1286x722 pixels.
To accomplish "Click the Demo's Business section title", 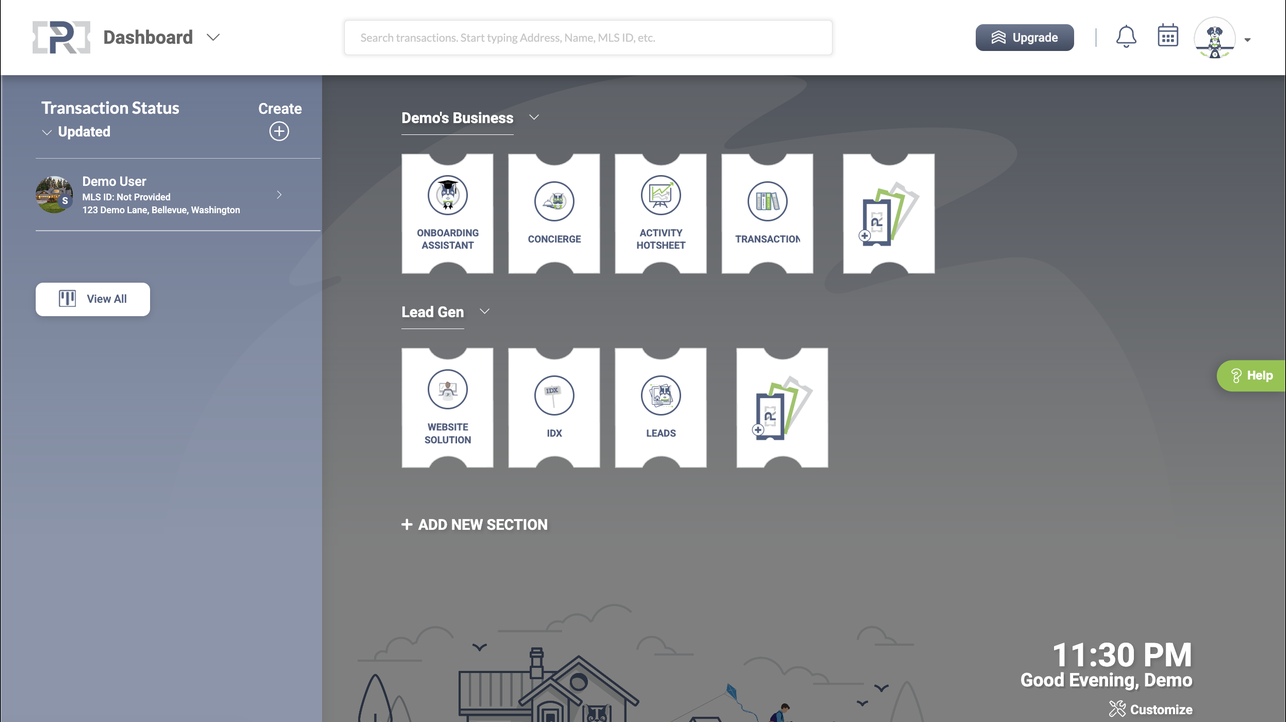I will [457, 118].
